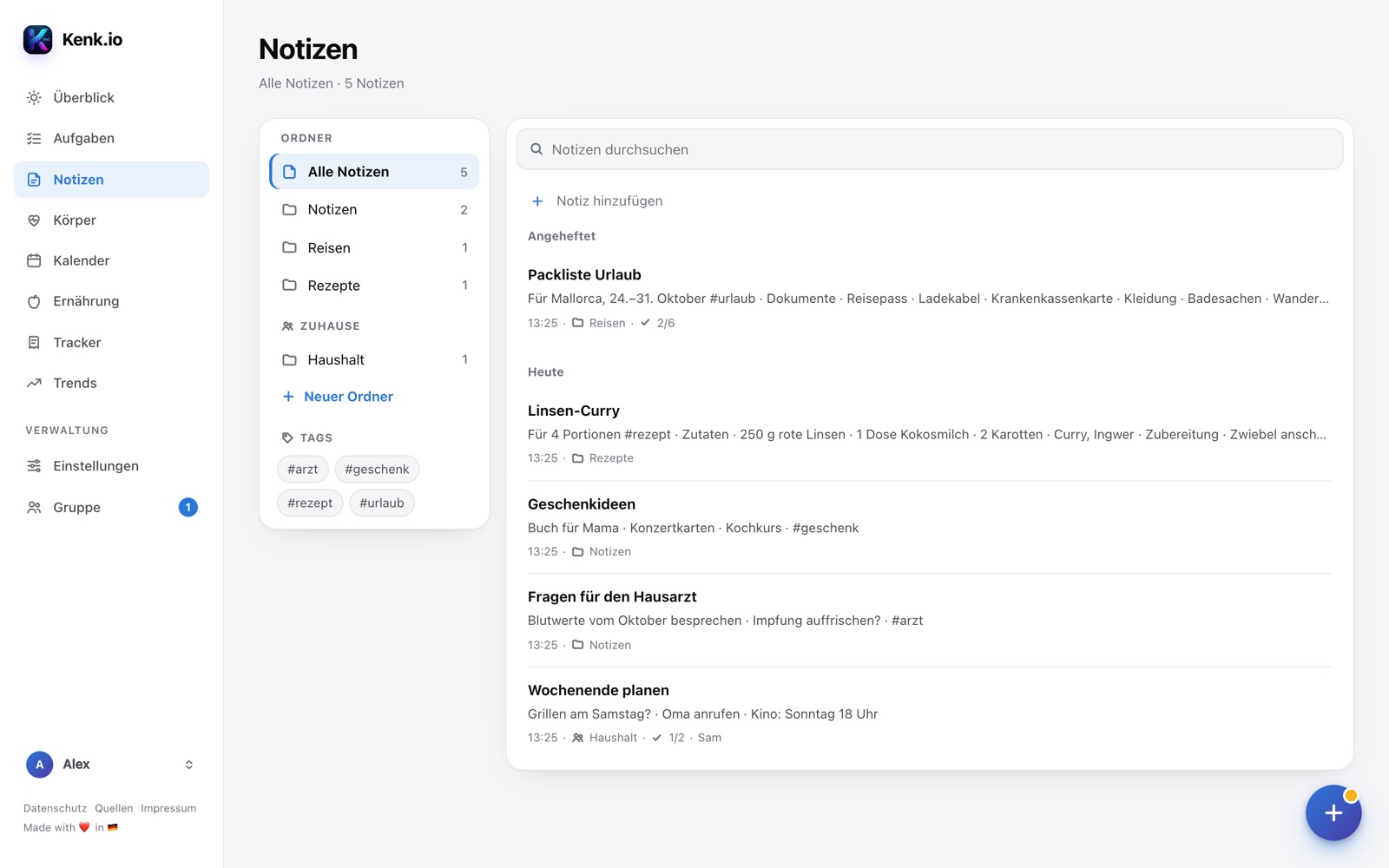Viewport: 1389px width, 868px height.
Task: Filter by the #geschenk tag
Action: coord(377,469)
